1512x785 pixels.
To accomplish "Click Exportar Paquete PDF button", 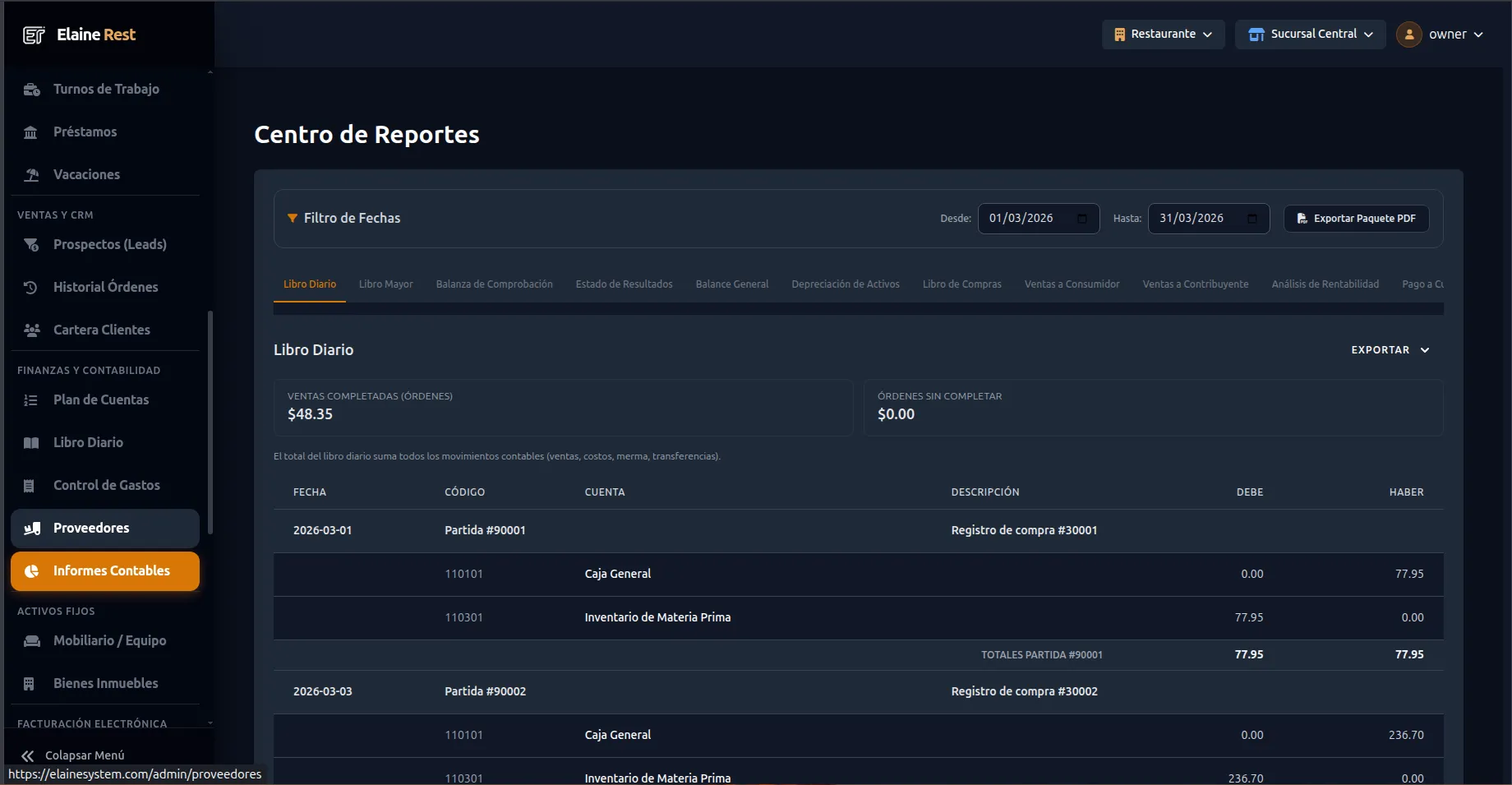I will (1357, 219).
